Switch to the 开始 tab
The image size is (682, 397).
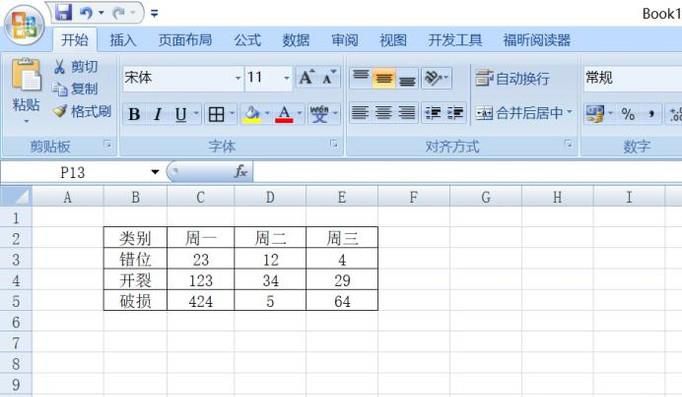pos(75,40)
